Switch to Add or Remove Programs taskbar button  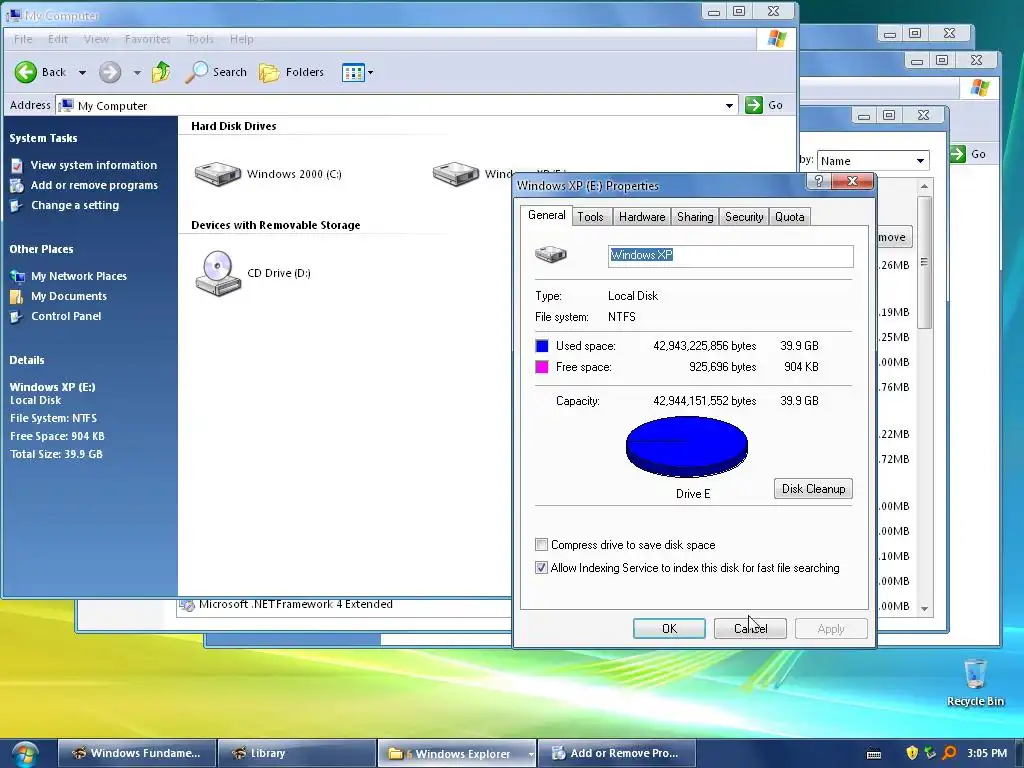pyautogui.click(x=616, y=753)
